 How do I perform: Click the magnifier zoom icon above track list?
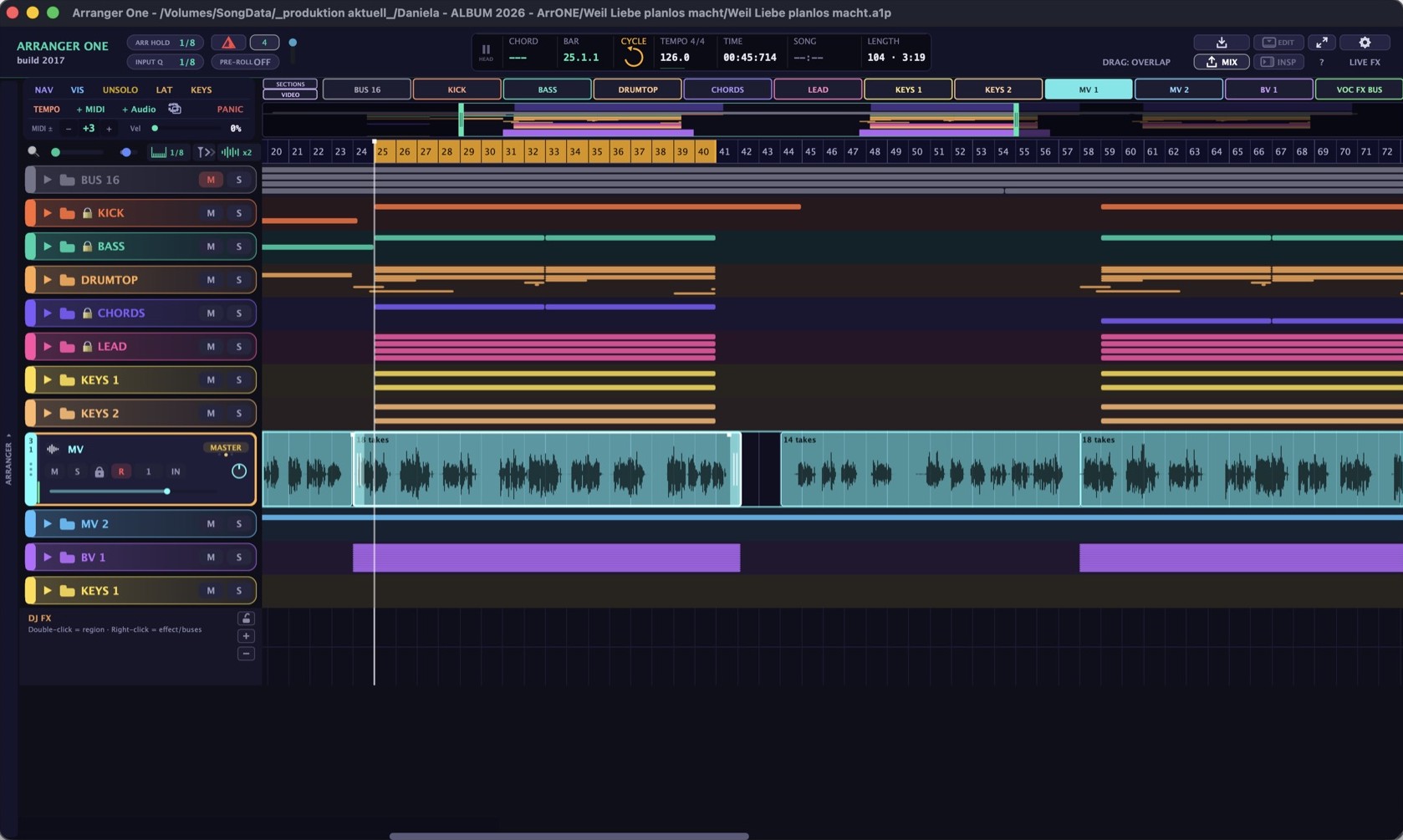click(33, 152)
